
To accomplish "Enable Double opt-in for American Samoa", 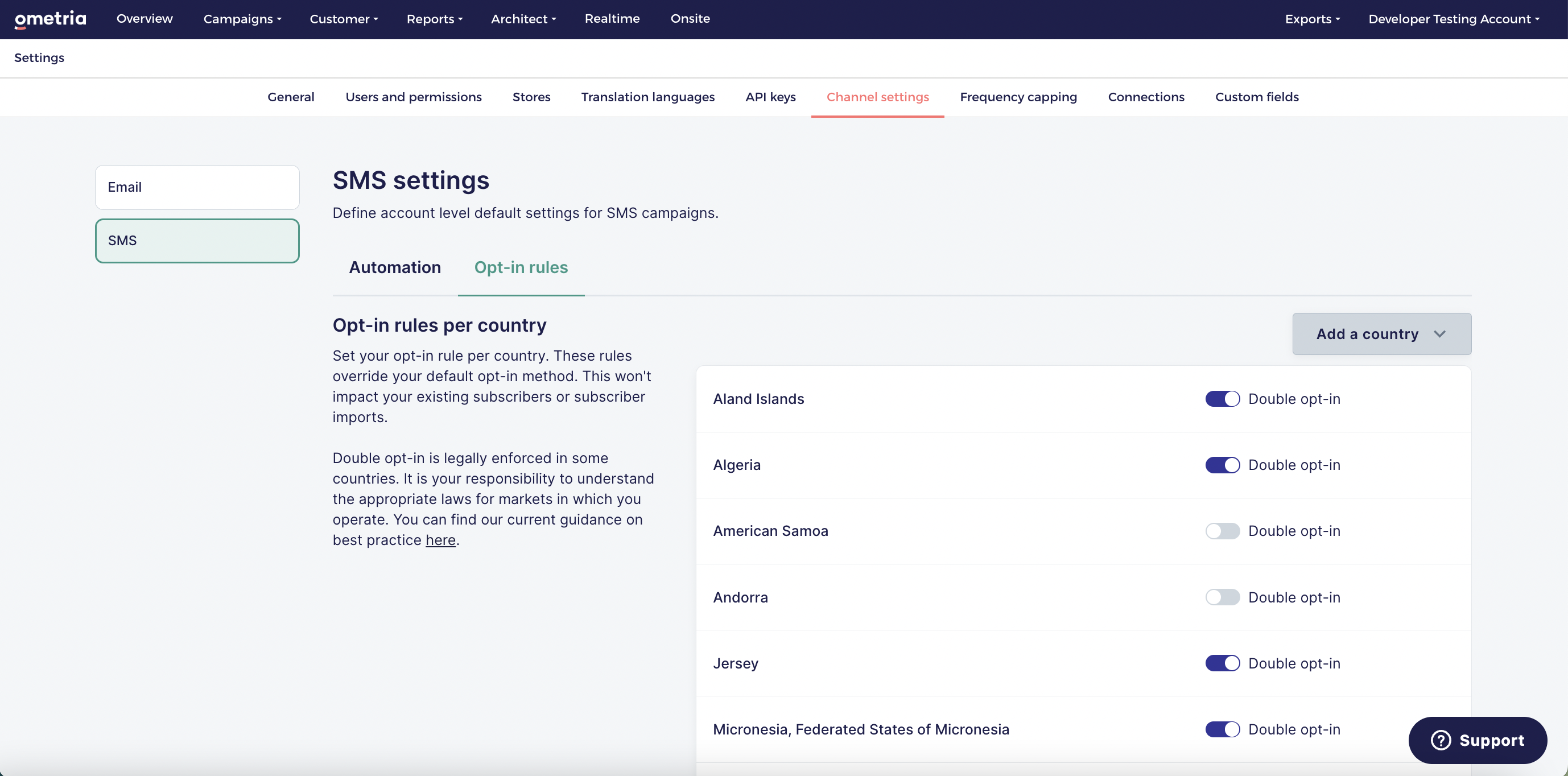I will [x=1222, y=531].
